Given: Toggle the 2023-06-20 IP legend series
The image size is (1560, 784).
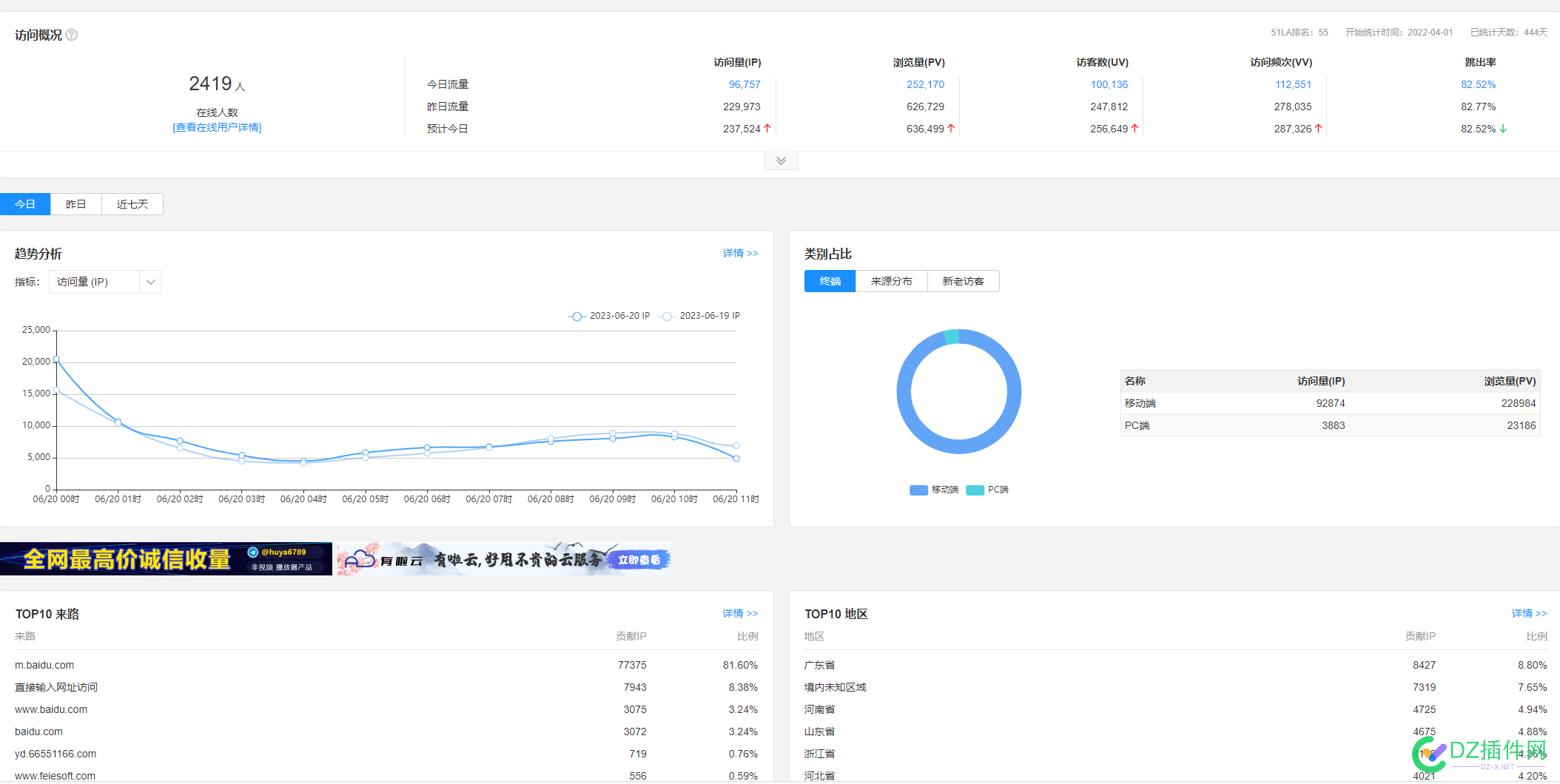Looking at the screenshot, I should pyautogui.click(x=609, y=316).
